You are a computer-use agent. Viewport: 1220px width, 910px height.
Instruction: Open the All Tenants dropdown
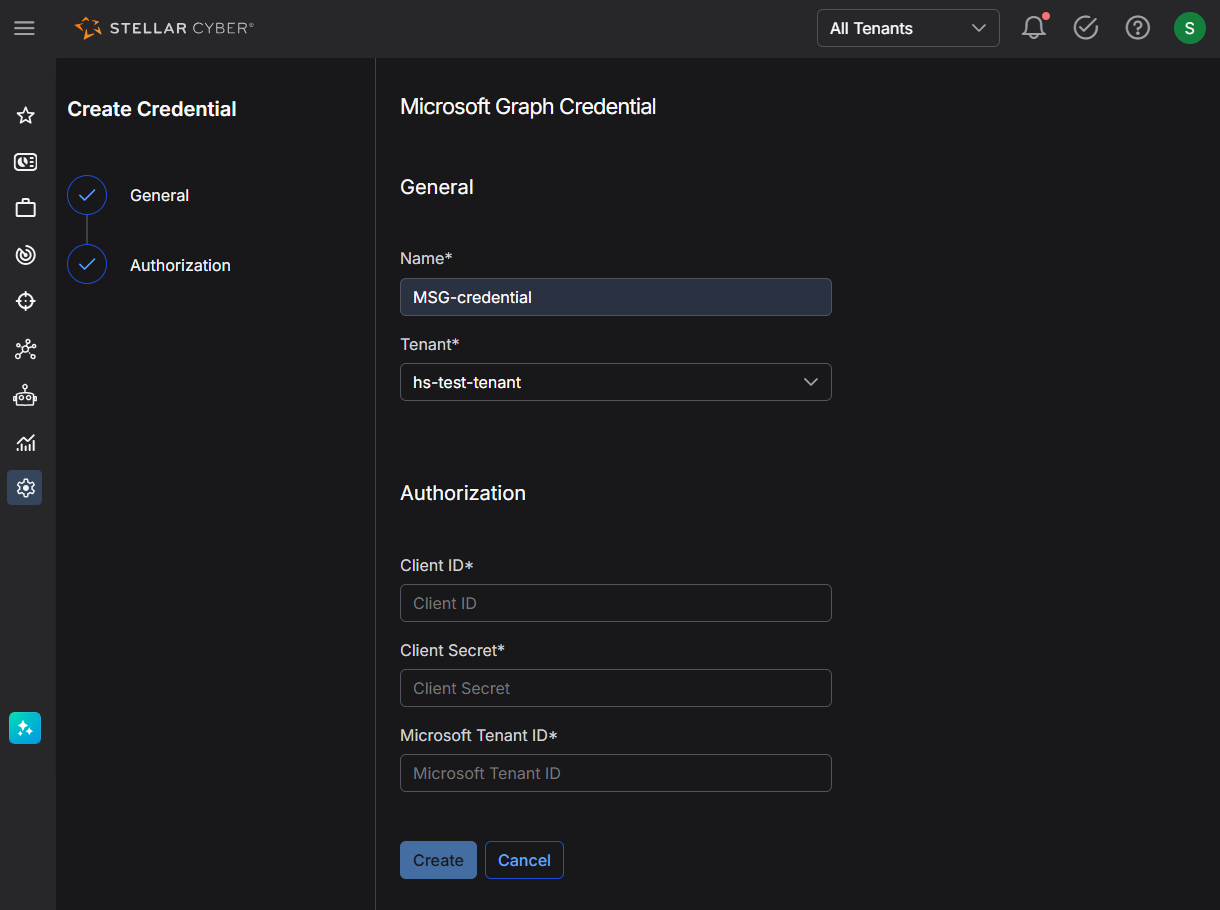tap(908, 28)
